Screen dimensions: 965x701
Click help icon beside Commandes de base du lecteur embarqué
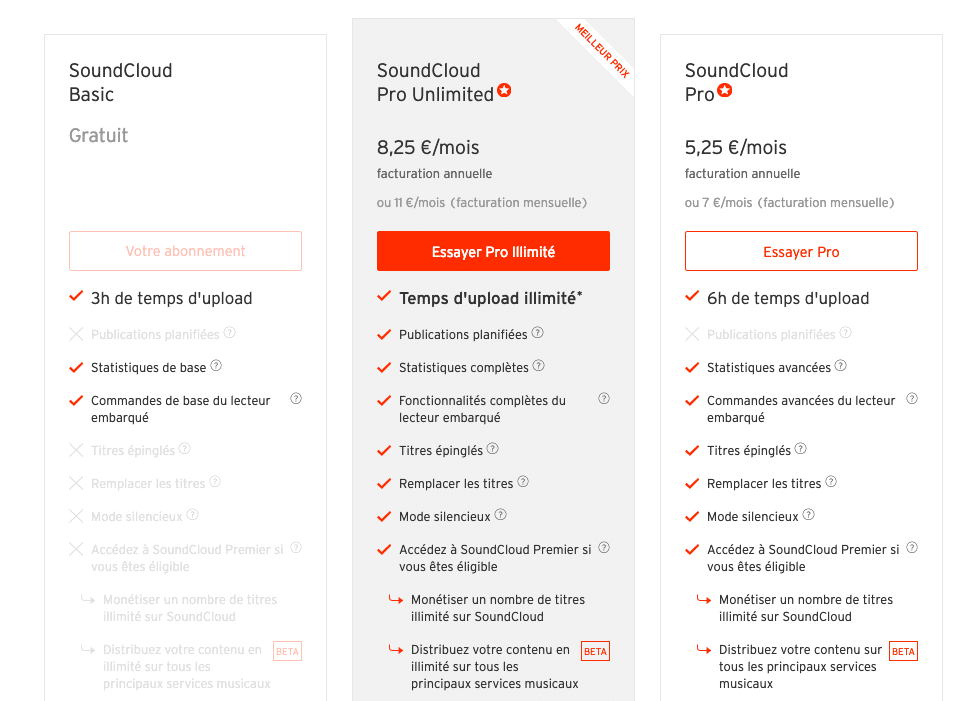point(296,398)
